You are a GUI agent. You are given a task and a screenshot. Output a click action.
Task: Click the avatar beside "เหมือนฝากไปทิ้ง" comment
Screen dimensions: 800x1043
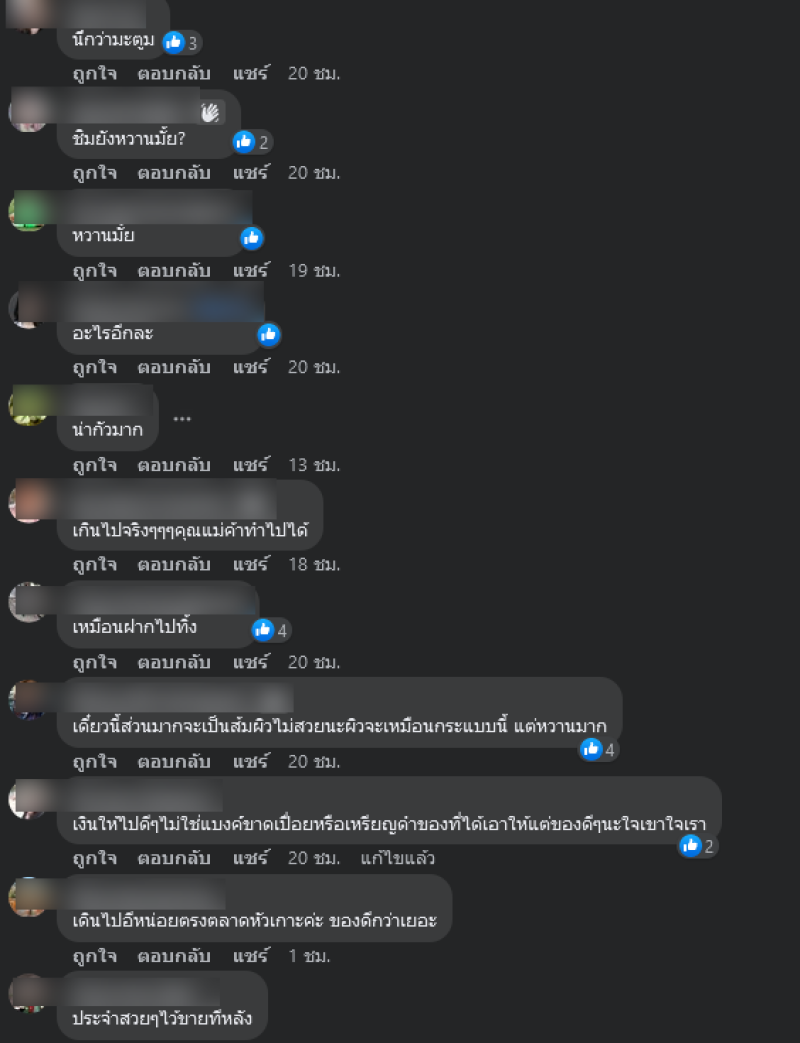(27, 602)
